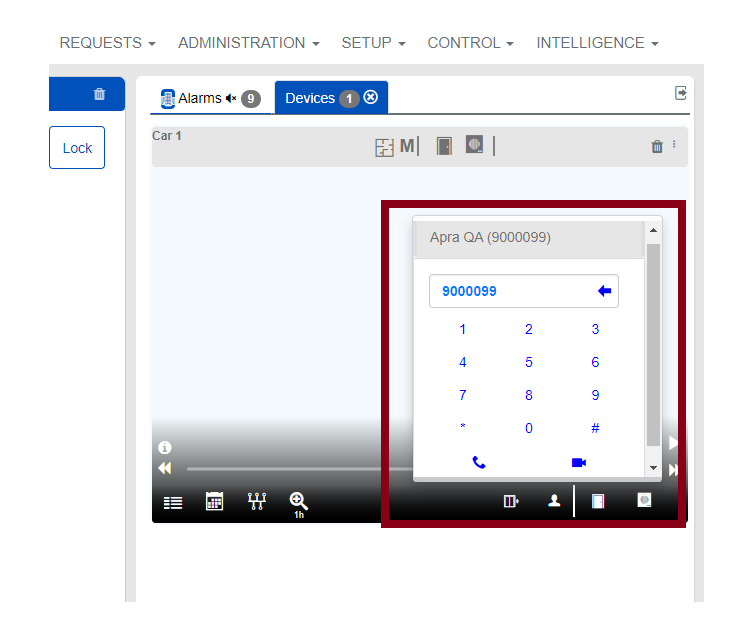Click the info icon above the timeline
The width and height of the screenshot is (748, 627).
click(x=165, y=448)
